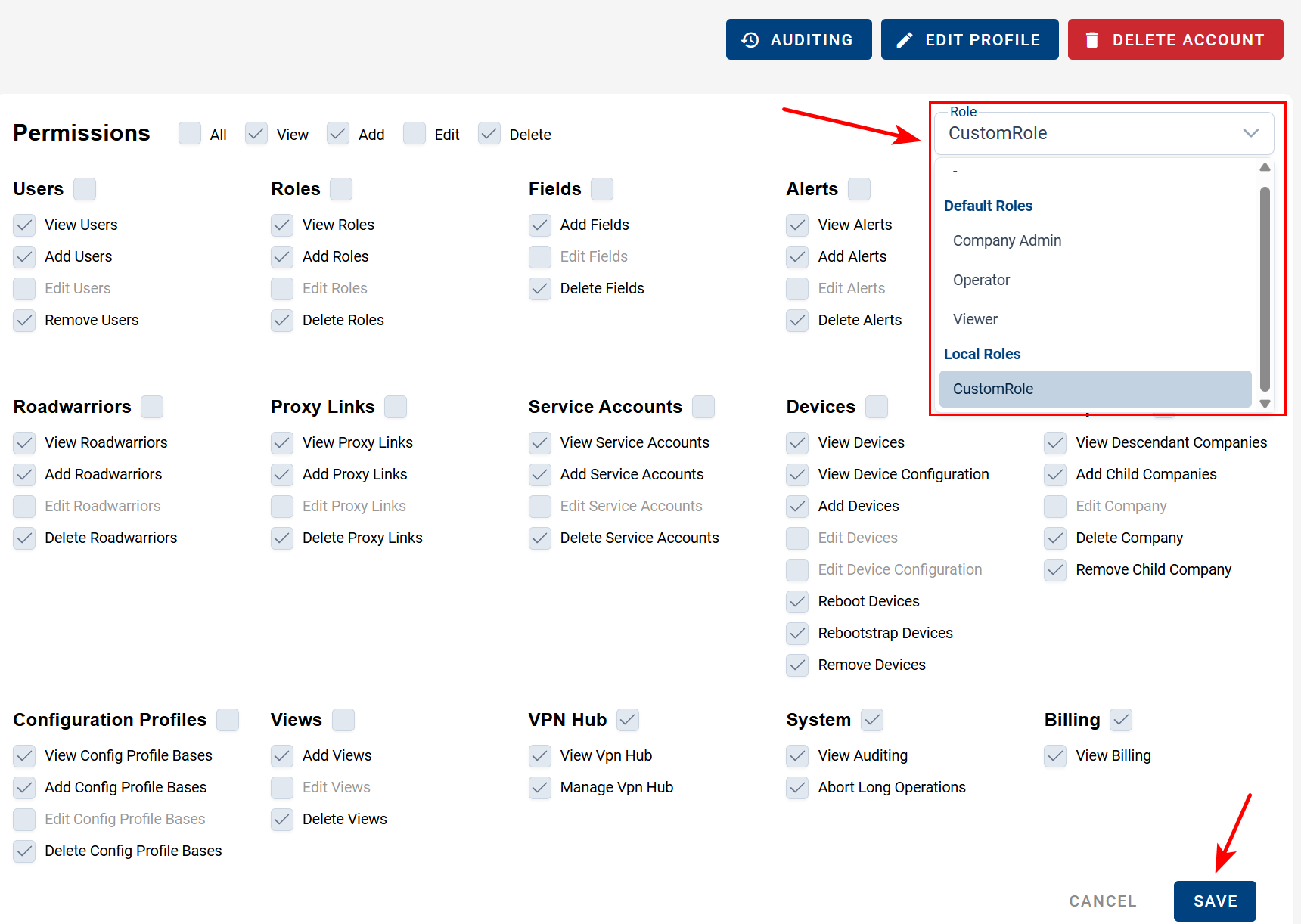Enable the 'All' permissions checkbox
The image size is (1301, 924).
189,133
